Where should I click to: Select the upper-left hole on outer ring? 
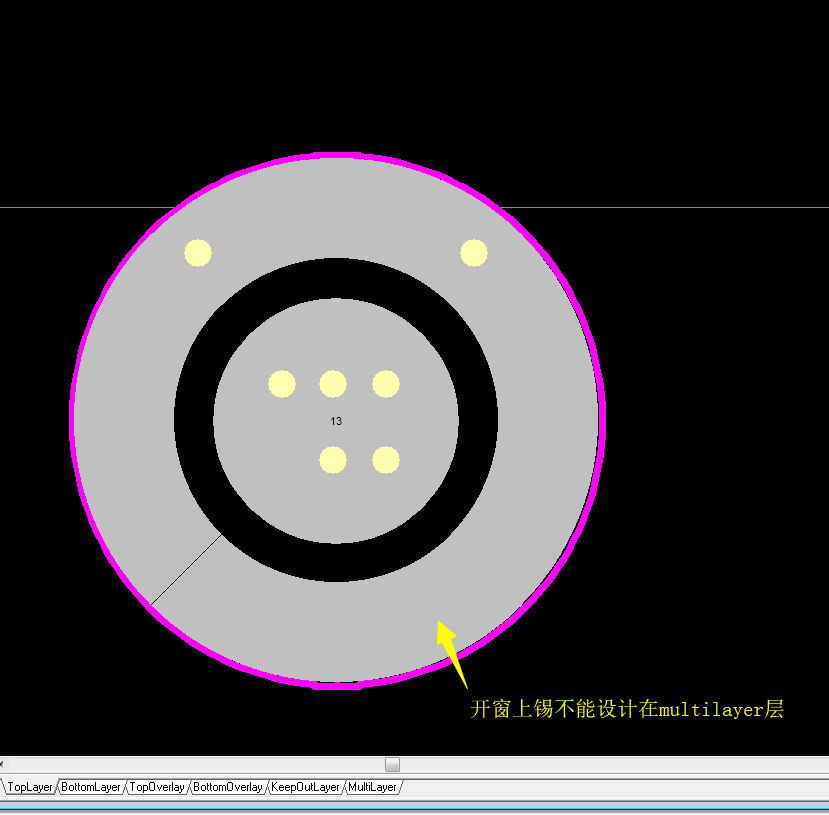198,253
